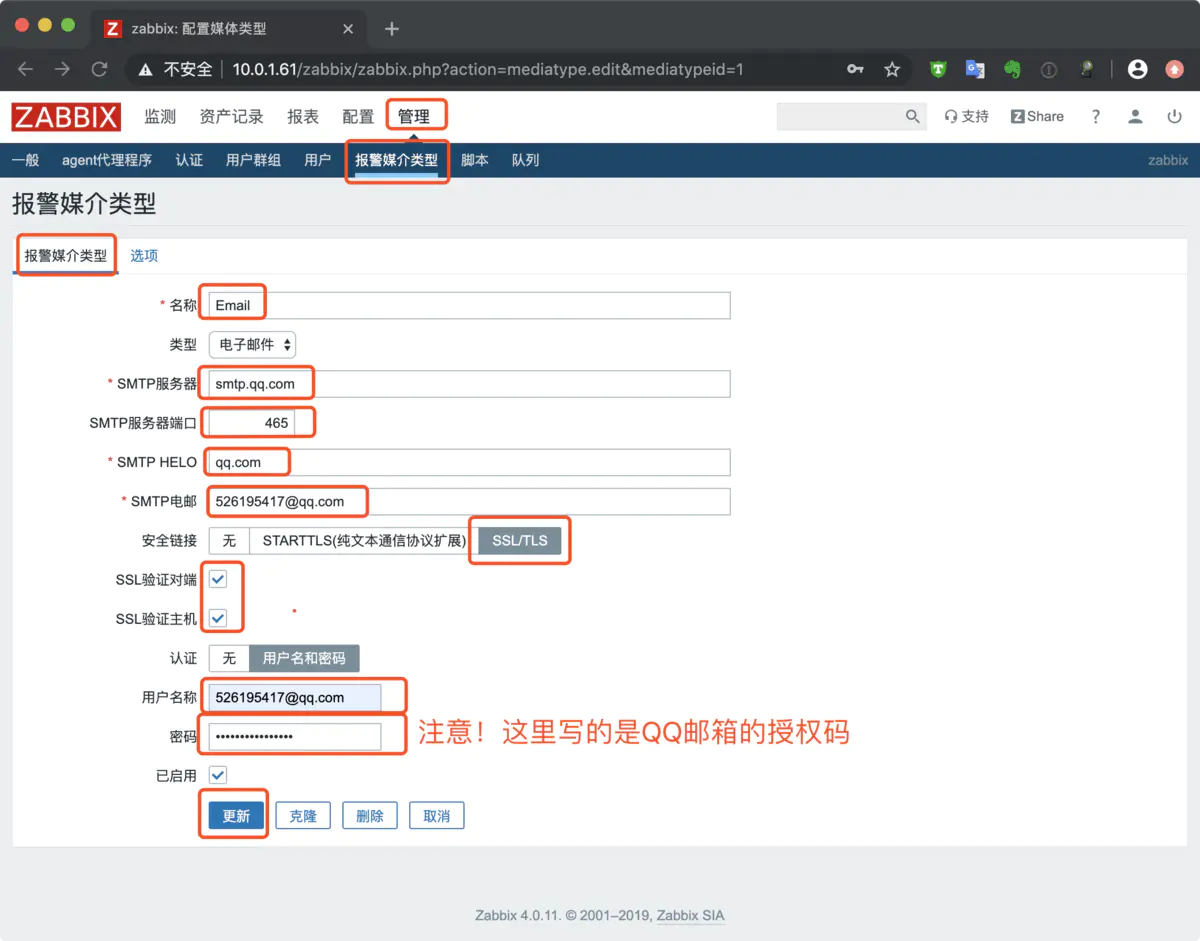Click the saved password key icon
This screenshot has height=941, width=1200.
[x=855, y=69]
